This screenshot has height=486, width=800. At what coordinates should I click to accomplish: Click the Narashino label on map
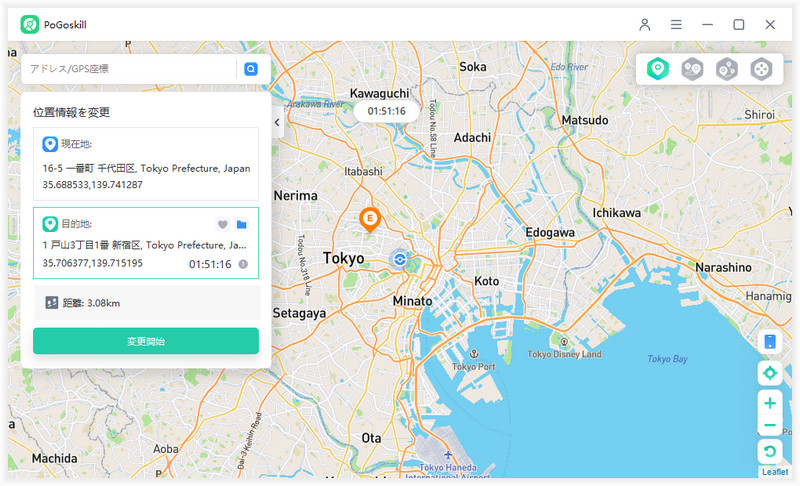[723, 267]
